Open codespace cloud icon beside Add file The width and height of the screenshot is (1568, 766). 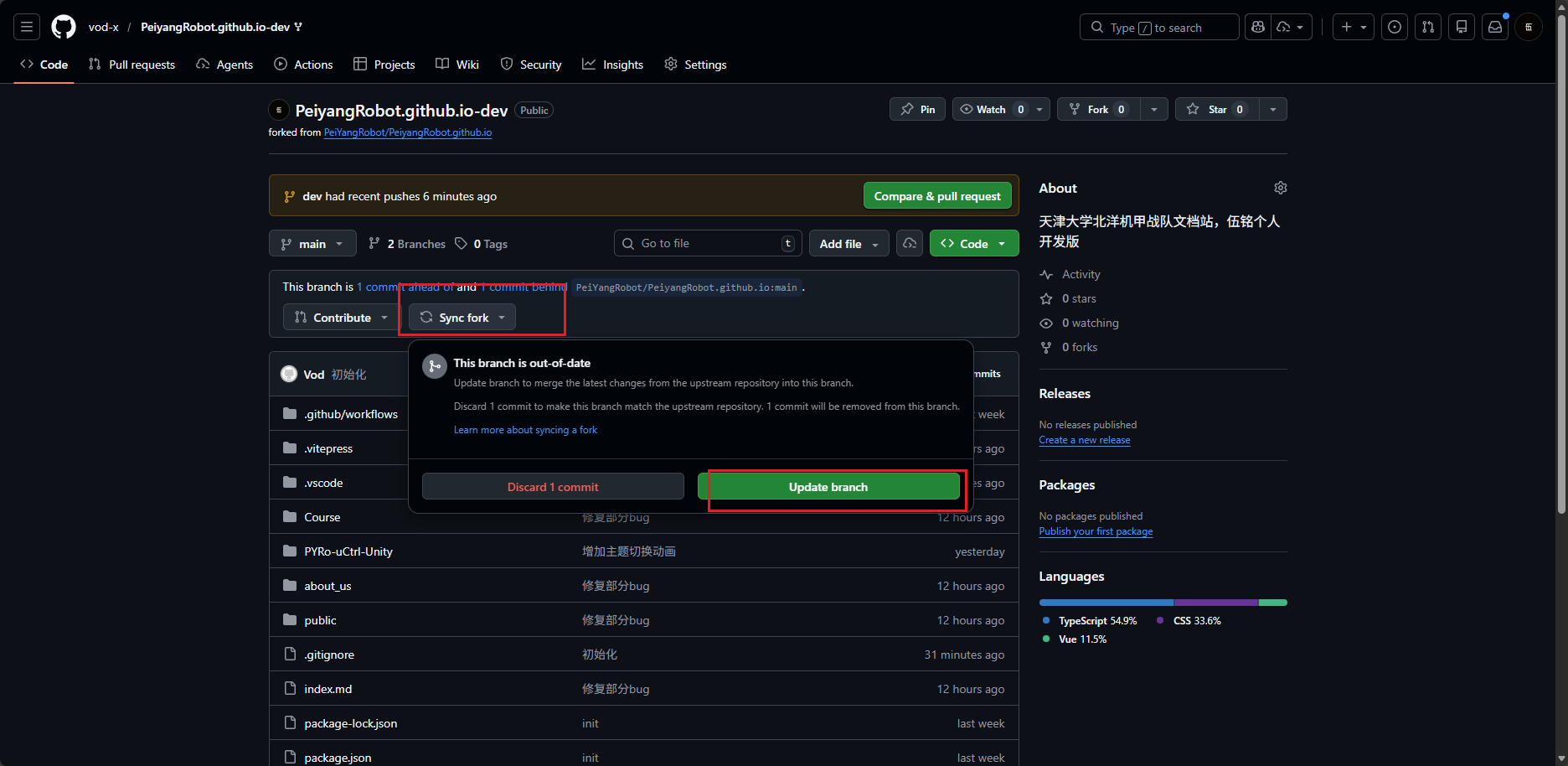coord(910,243)
